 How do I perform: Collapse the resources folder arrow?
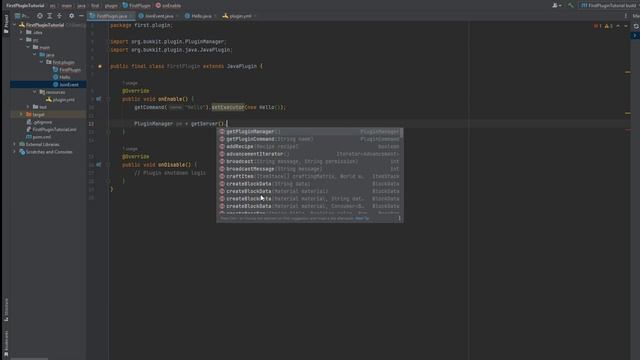click(x=35, y=92)
